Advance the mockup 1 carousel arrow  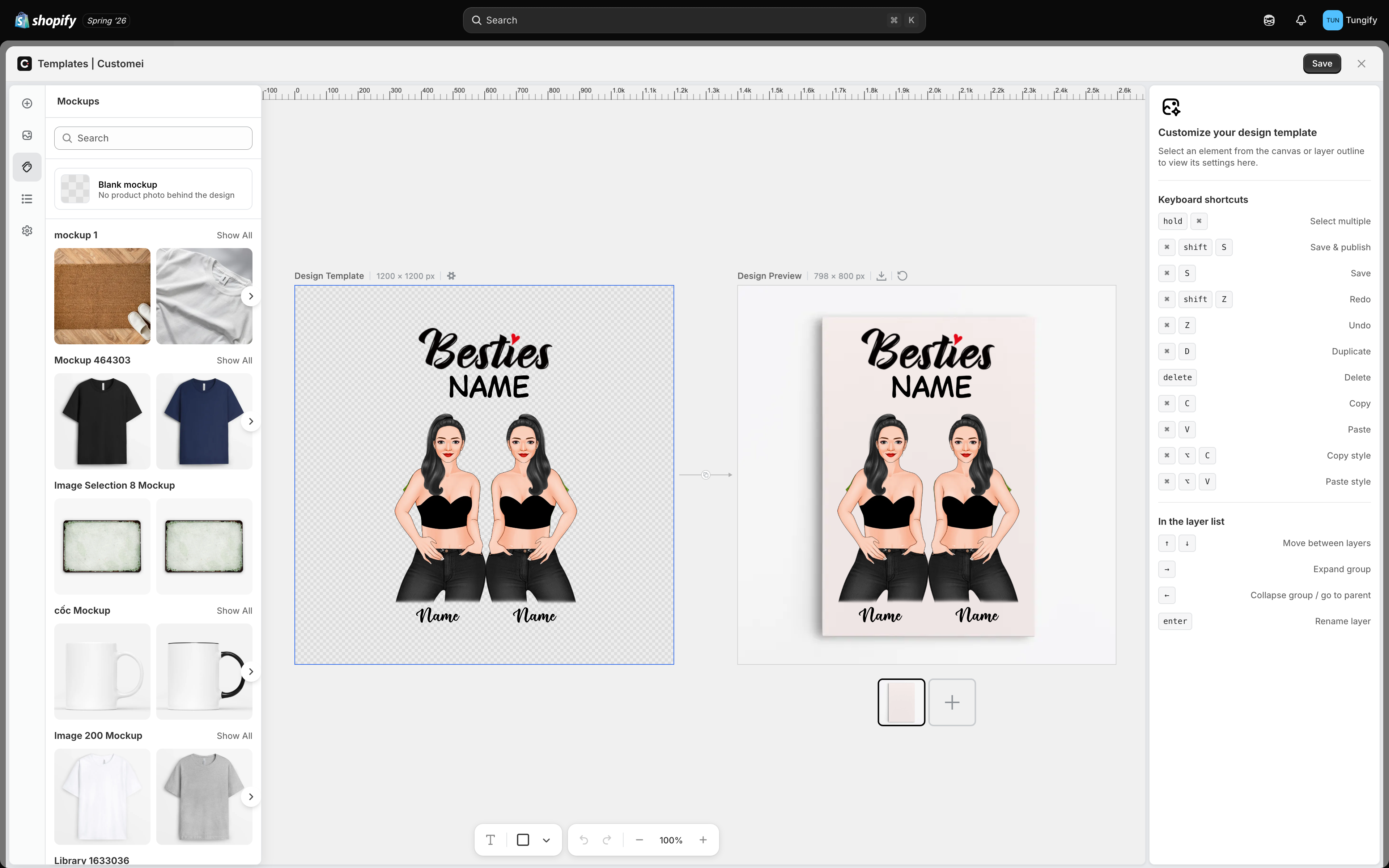point(251,296)
